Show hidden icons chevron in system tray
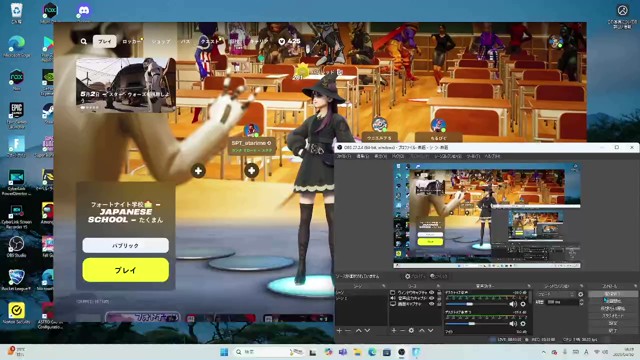 pos(544,352)
